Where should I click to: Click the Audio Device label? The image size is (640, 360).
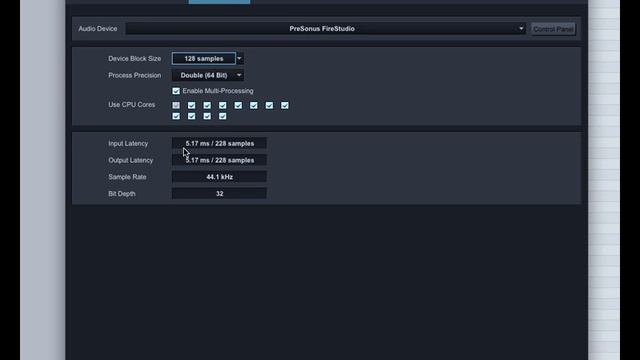pos(98,29)
